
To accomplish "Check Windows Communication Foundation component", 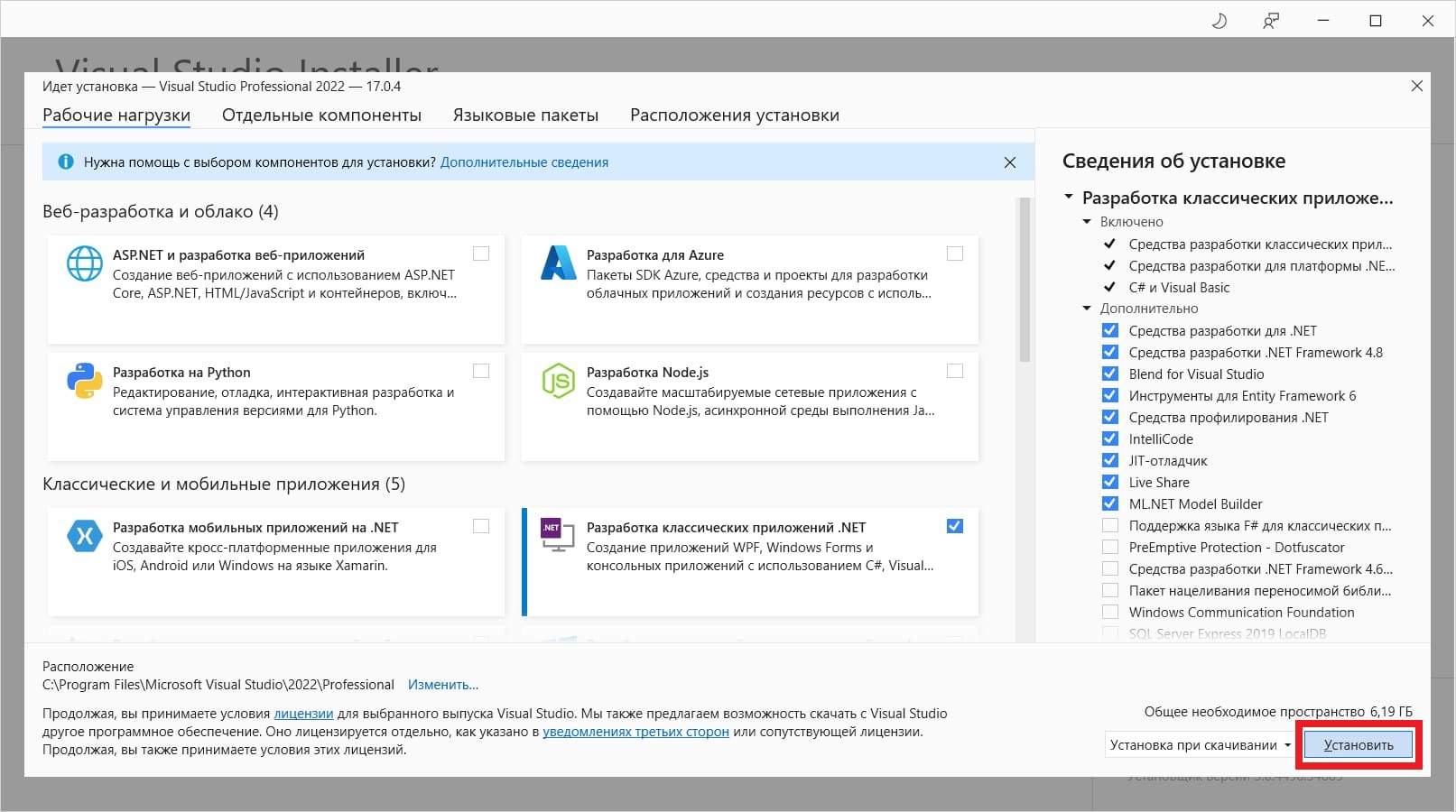I will pyautogui.click(x=1110, y=612).
